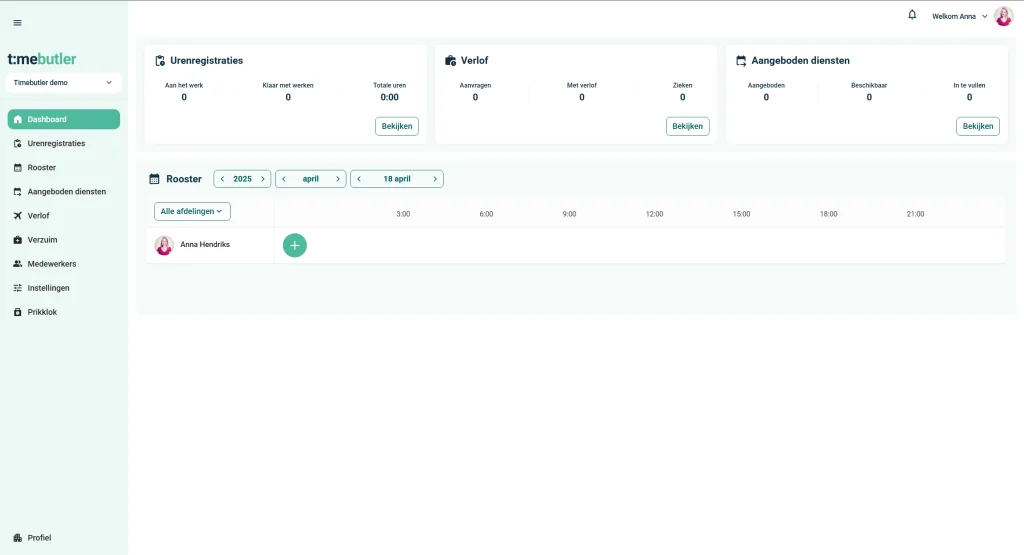1024x555 pixels.
Task: Click the 21:00 time header
Action: [x=915, y=214]
